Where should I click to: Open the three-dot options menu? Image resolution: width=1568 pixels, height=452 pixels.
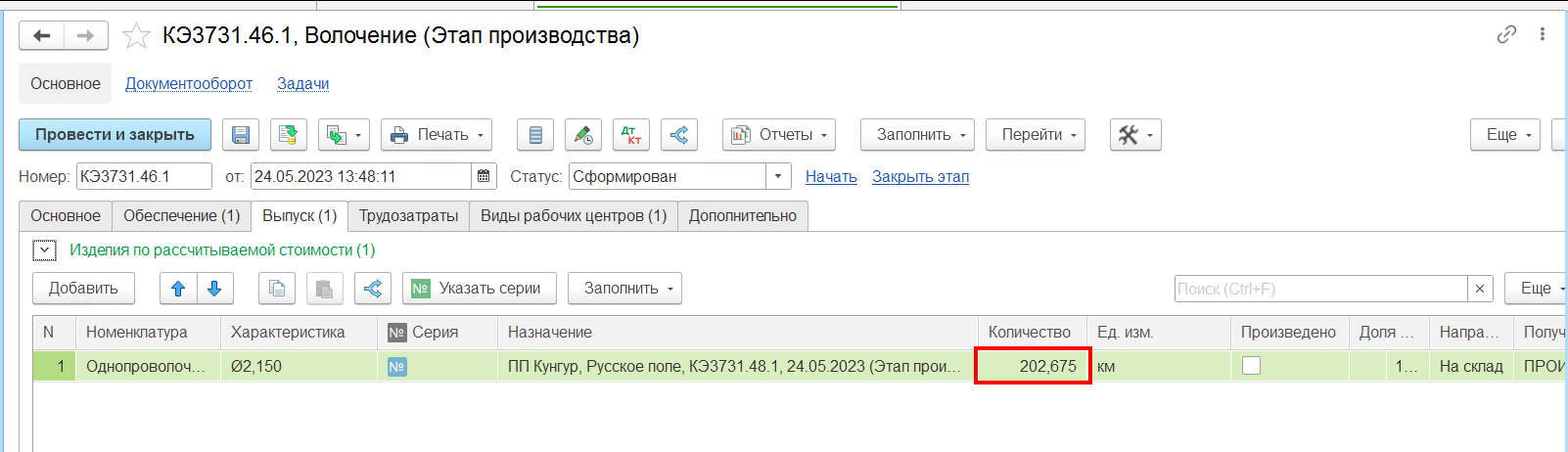(x=1543, y=34)
